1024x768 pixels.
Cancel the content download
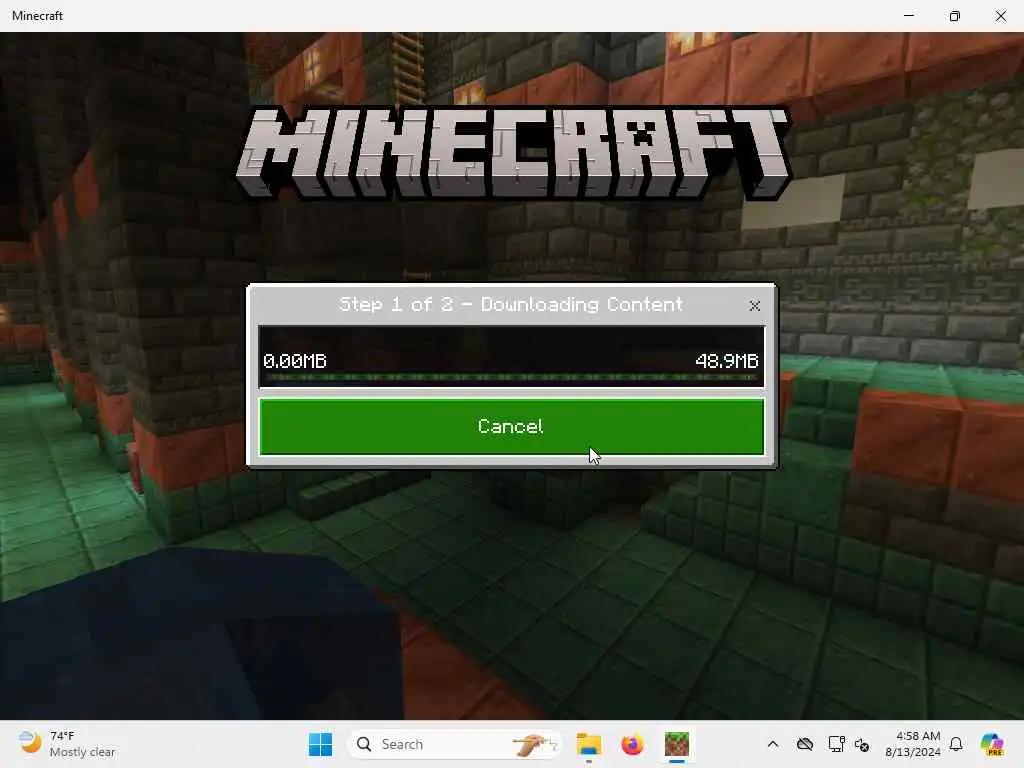pos(511,426)
